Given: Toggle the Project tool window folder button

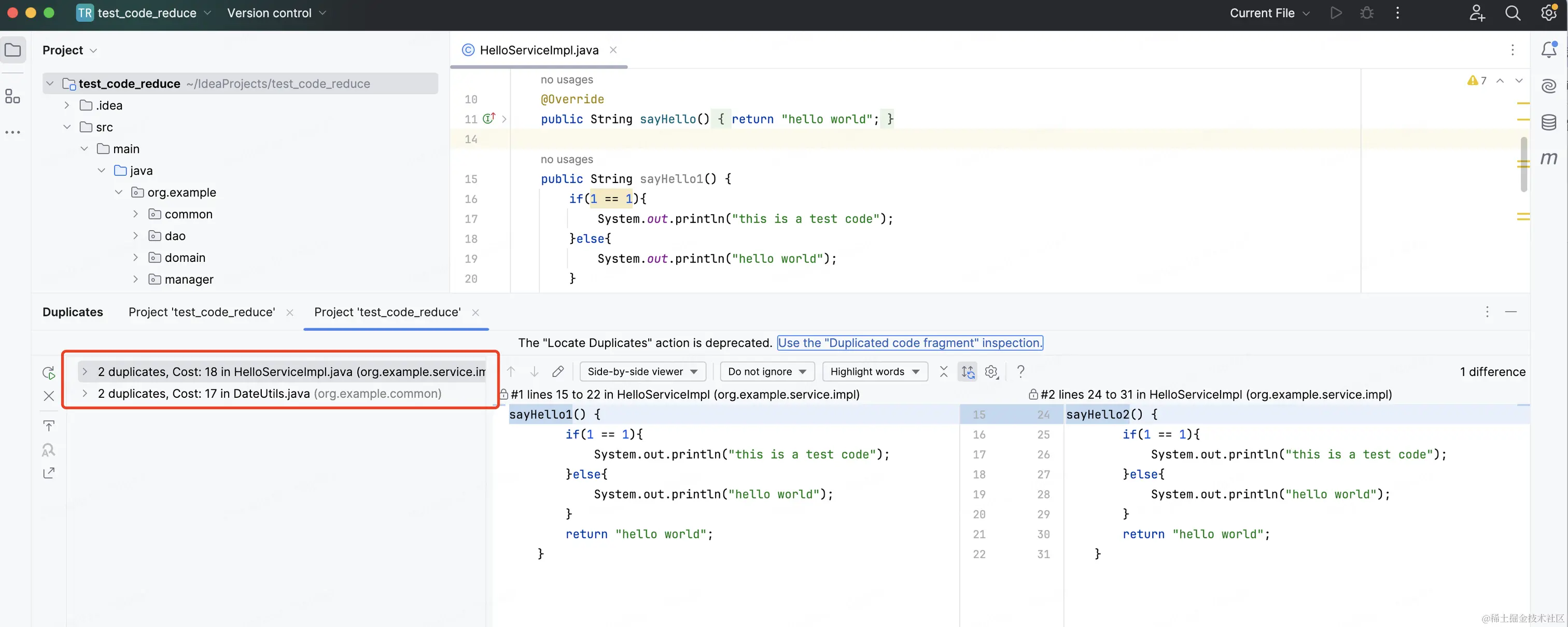Looking at the screenshot, I should 13,50.
